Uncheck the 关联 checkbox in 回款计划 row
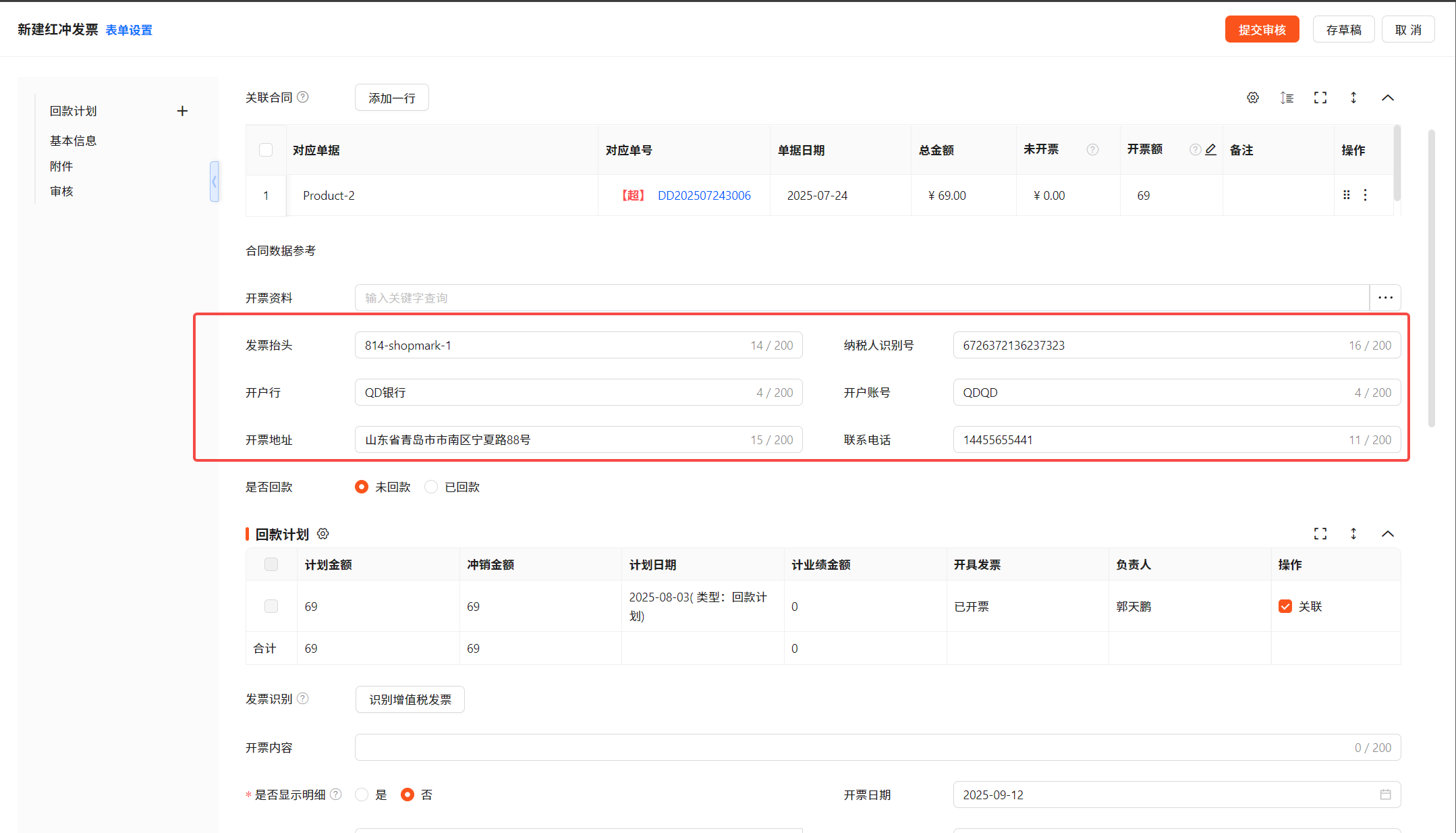 tap(1285, 606)
